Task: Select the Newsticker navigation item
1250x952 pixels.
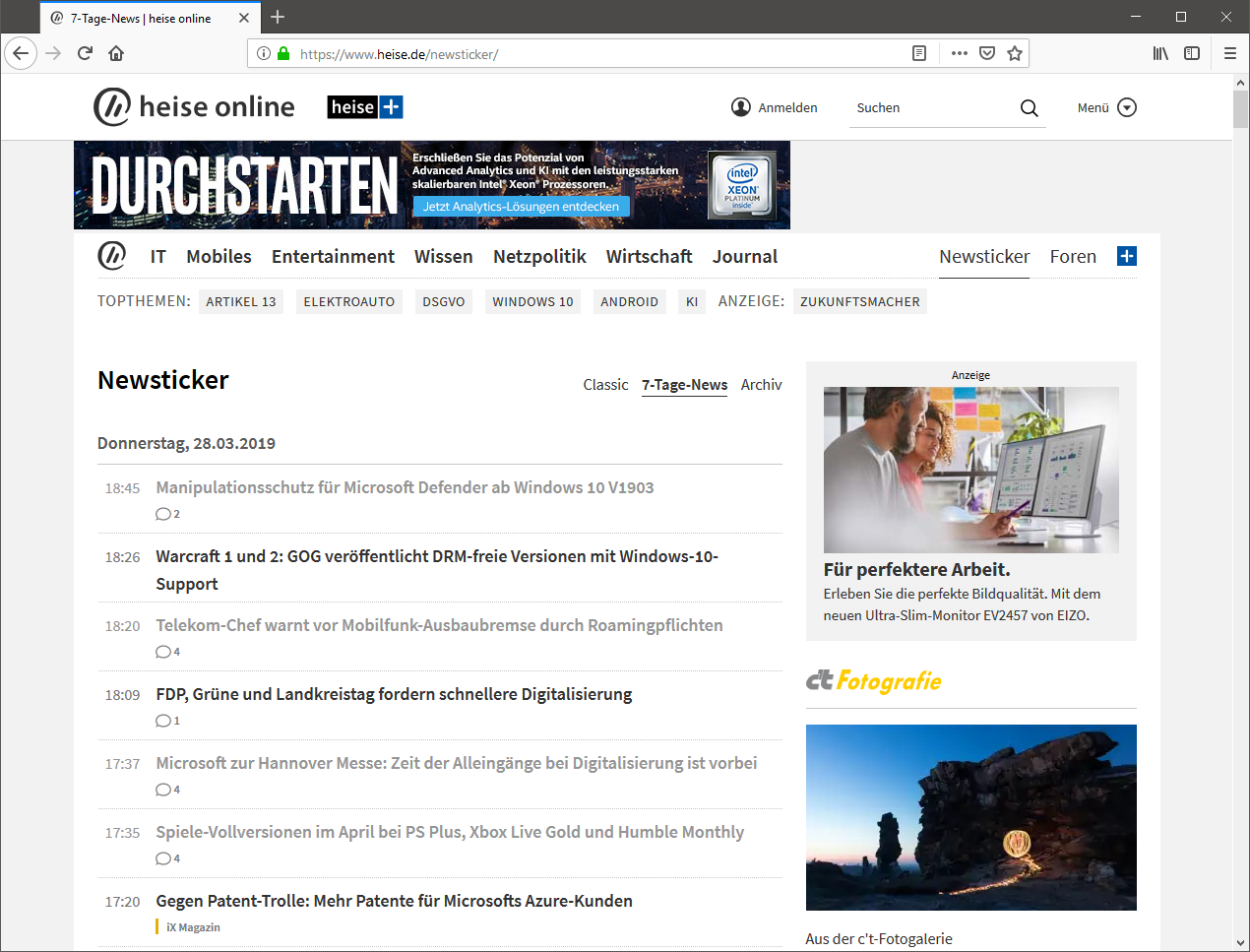Action: tap(984, 256)
